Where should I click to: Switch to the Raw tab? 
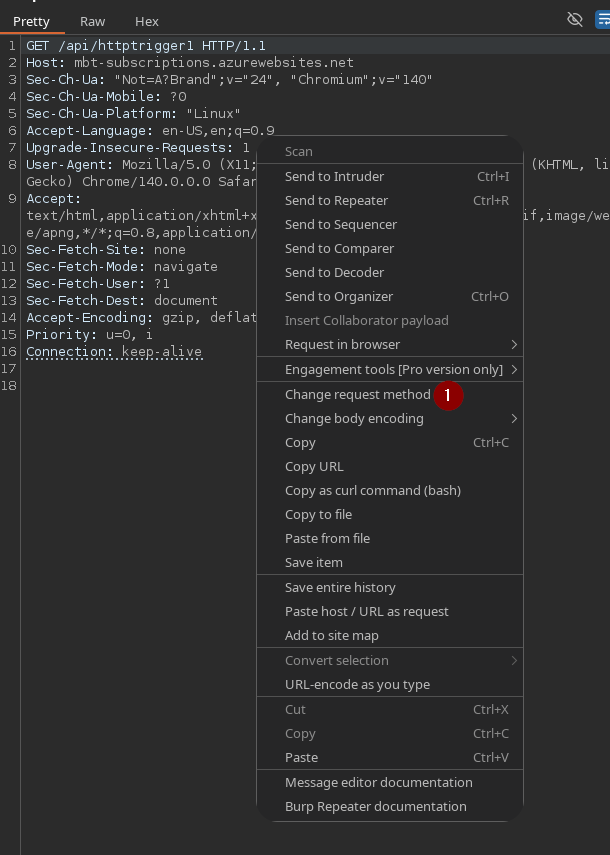(92, 21)
